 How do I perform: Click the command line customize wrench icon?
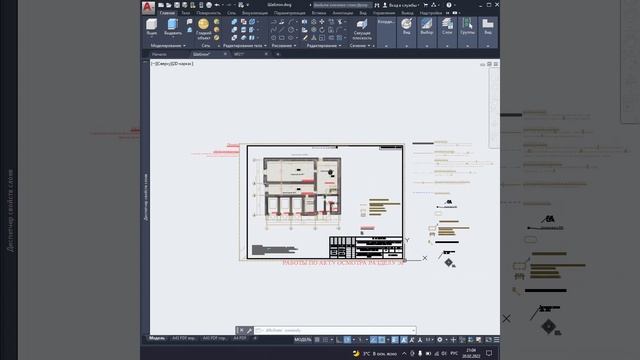(x=249, y=330)
